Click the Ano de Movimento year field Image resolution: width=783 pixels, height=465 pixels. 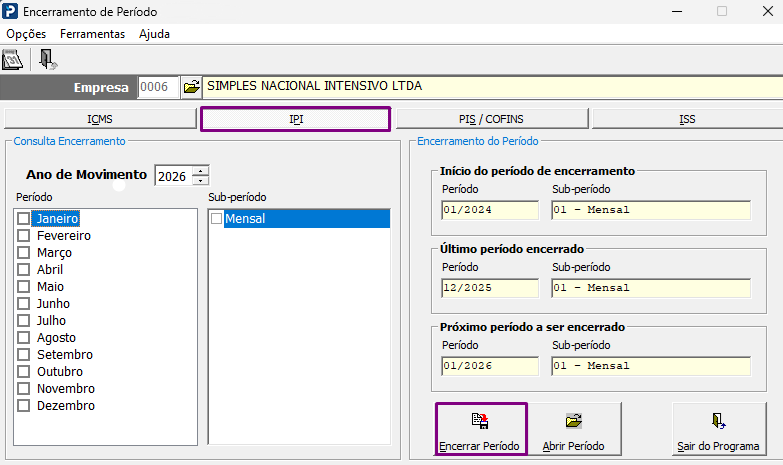pyautogui.click(x=173, y=176)
